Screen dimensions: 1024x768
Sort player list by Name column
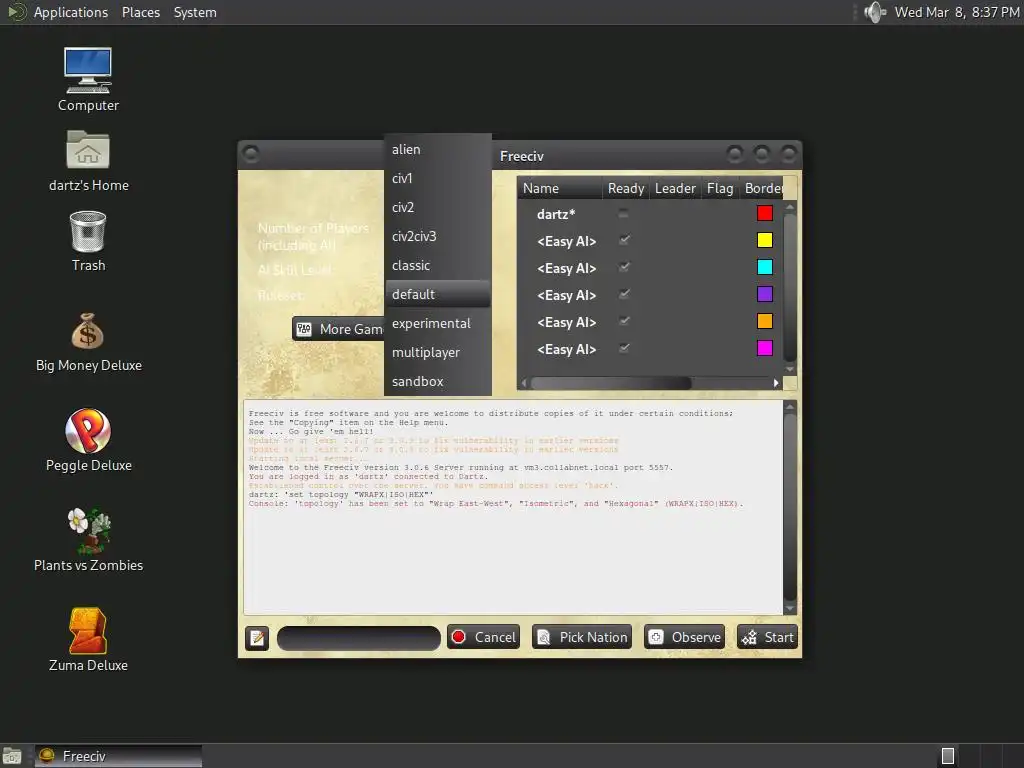tap(560, 188)
